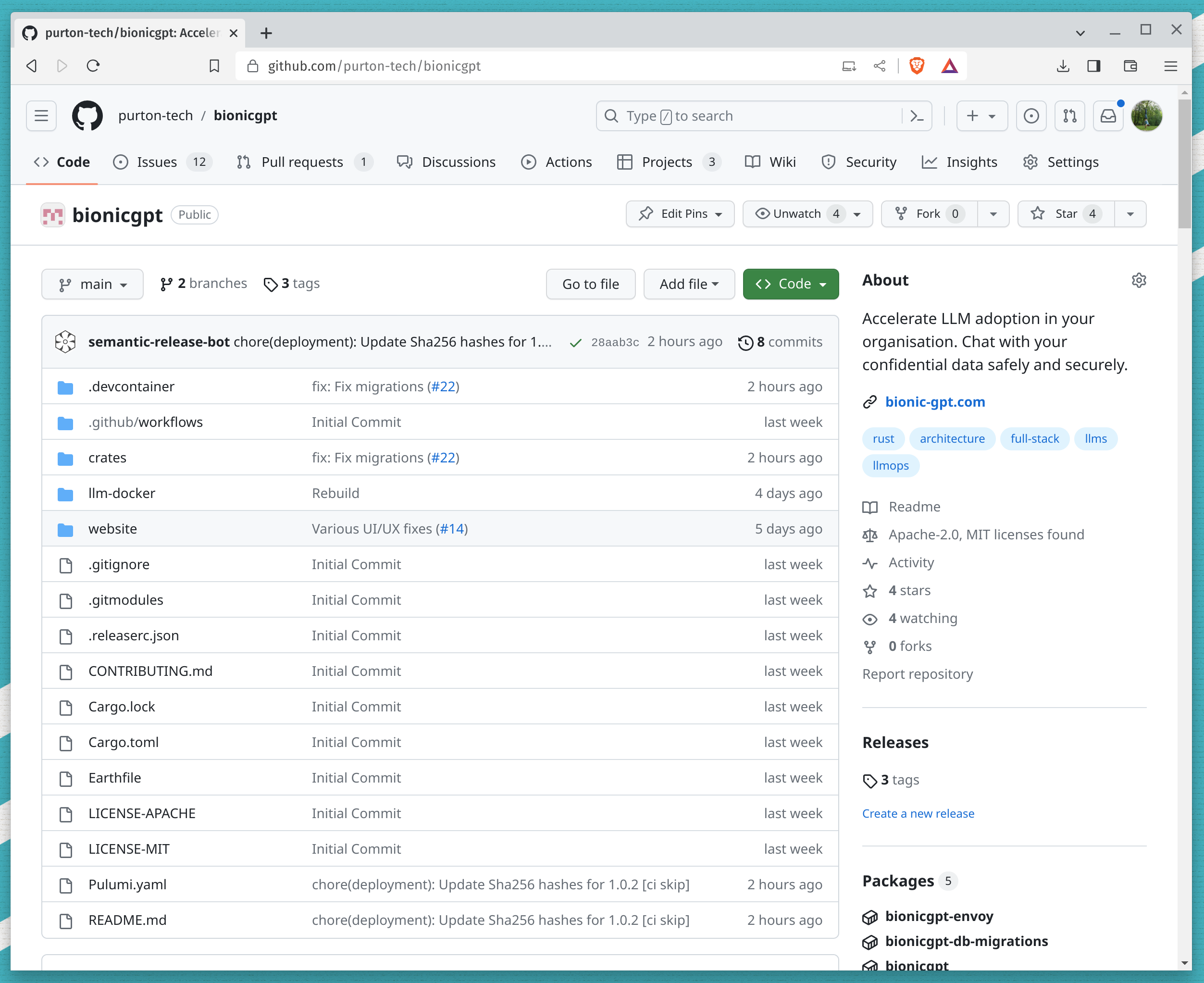Expand the Add file dropdown

point(688,284)
